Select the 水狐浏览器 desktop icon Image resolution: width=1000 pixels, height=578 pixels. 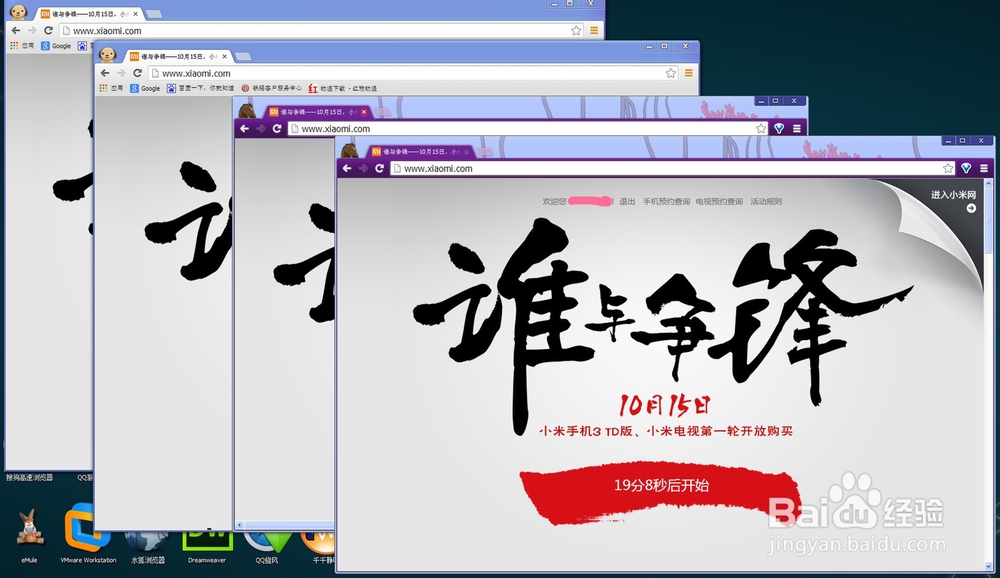(147, 546)
